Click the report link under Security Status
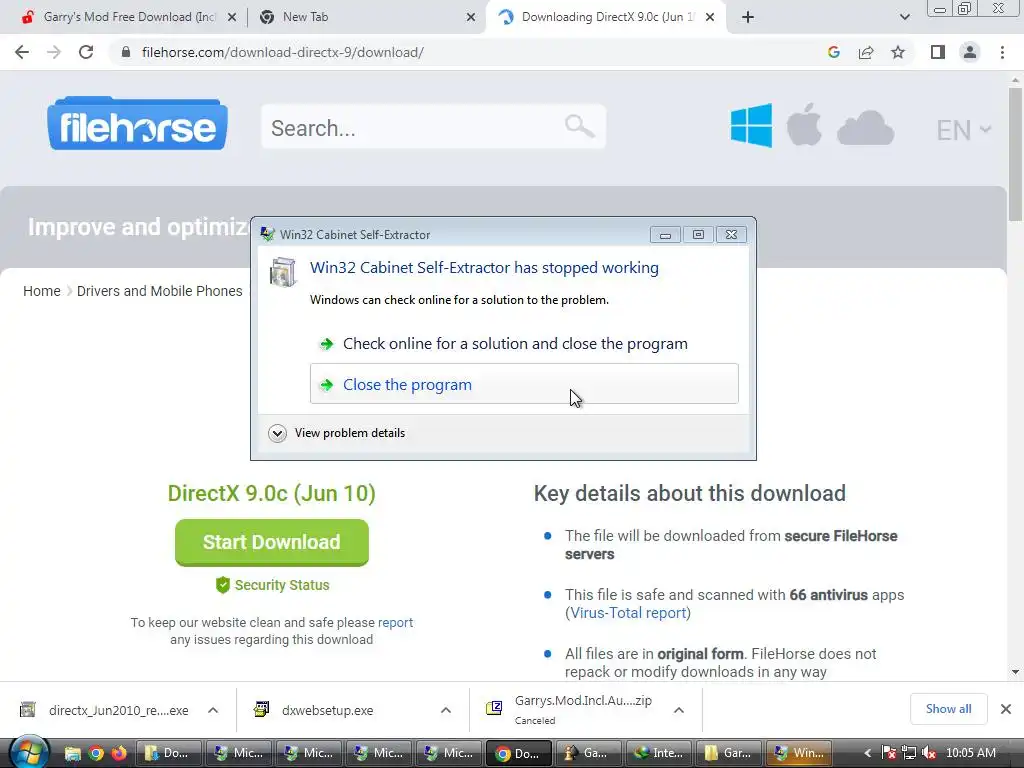 coord(395,622)
